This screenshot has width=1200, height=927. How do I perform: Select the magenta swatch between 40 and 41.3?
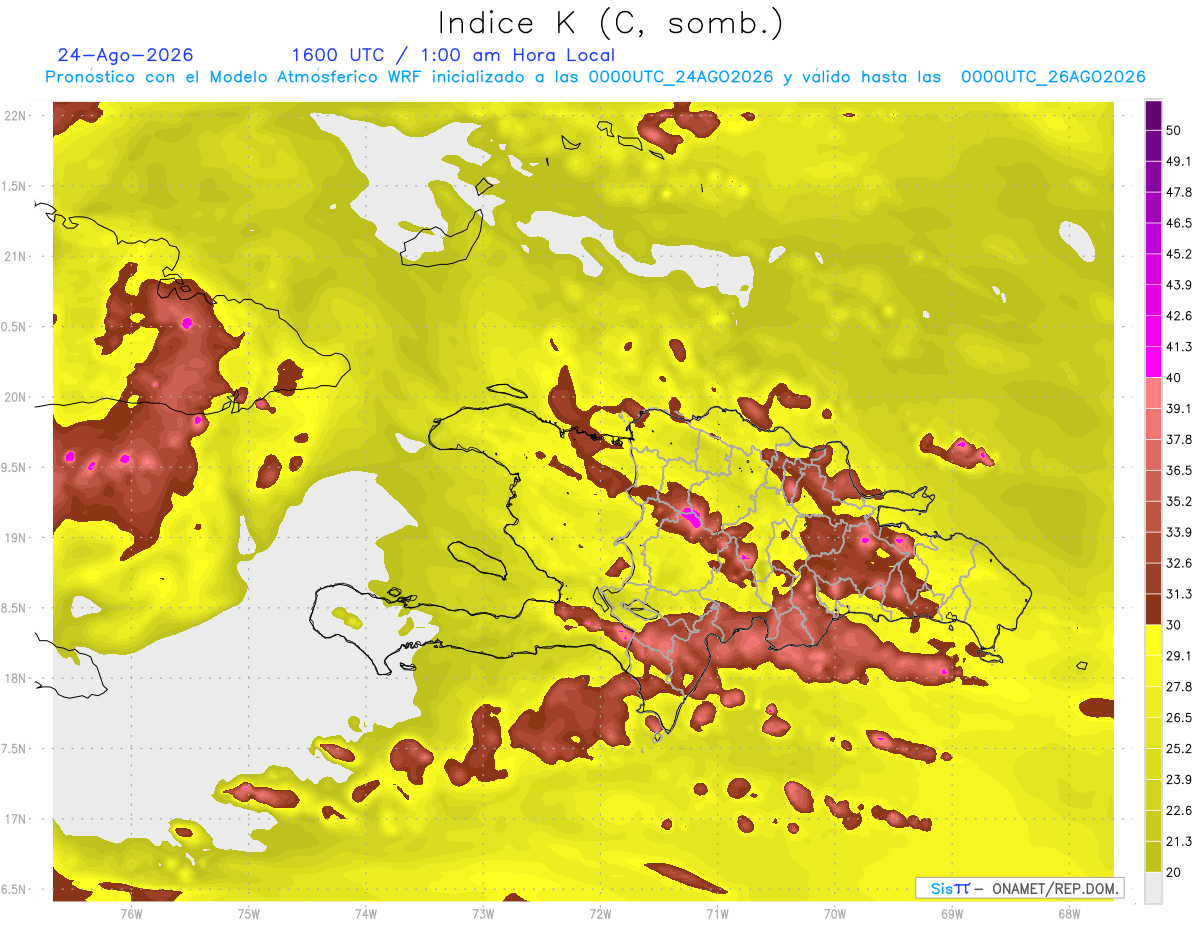(1153, 362)
